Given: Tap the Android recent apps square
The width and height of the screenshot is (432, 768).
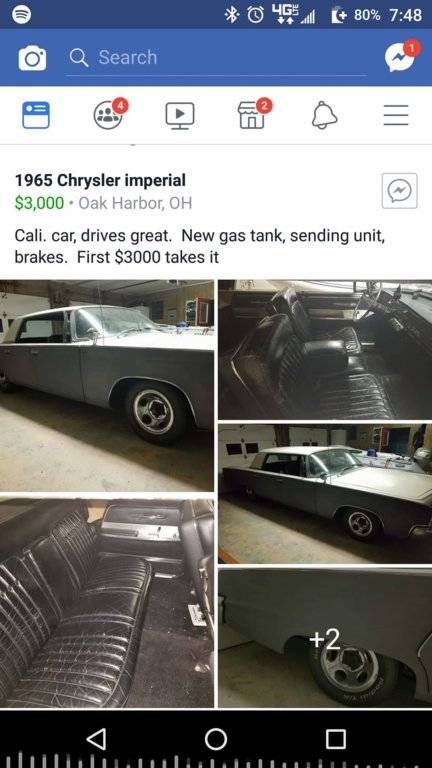Looking at the screenshot, I should [336, 739].
